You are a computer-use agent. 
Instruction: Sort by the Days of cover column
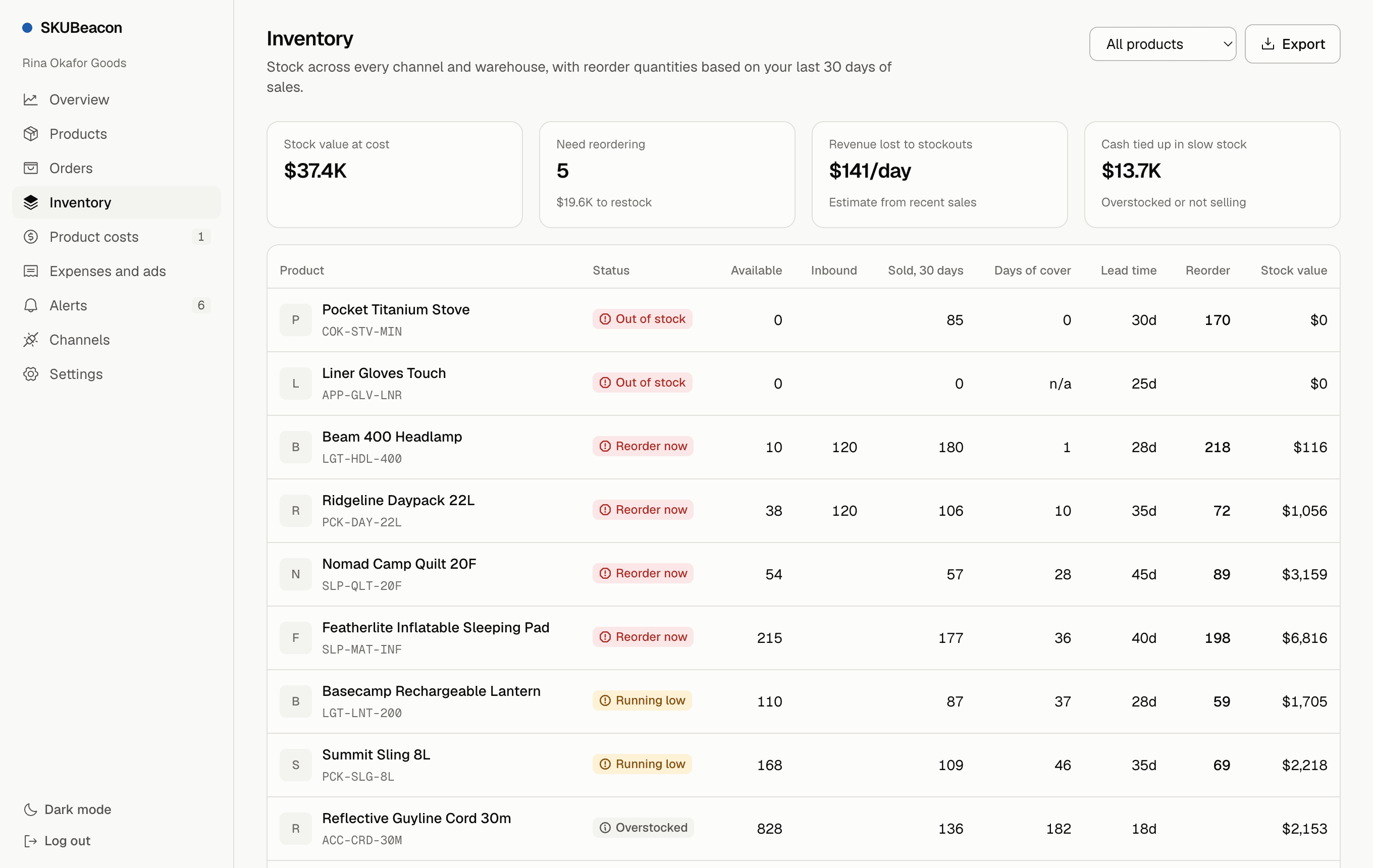click(x=1032, y=270)
